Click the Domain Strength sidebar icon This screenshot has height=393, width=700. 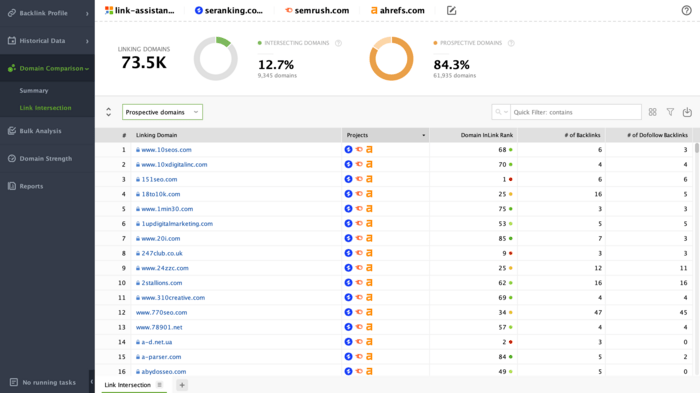[x=12, y=159]
